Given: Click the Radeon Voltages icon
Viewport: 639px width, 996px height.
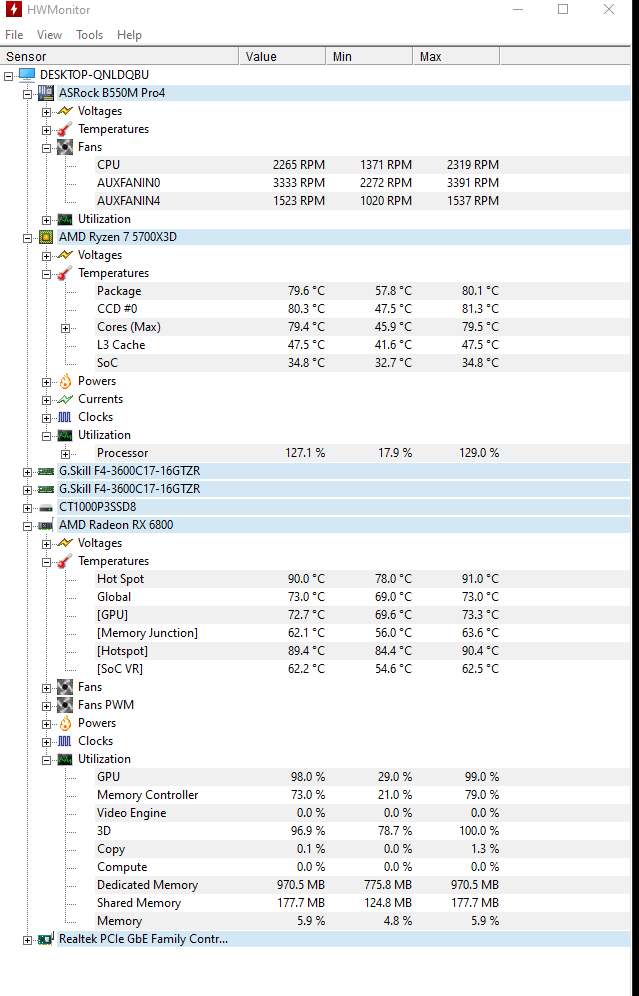Looking at the screenshot, I should pyautogui.click(x=65, y=543).
